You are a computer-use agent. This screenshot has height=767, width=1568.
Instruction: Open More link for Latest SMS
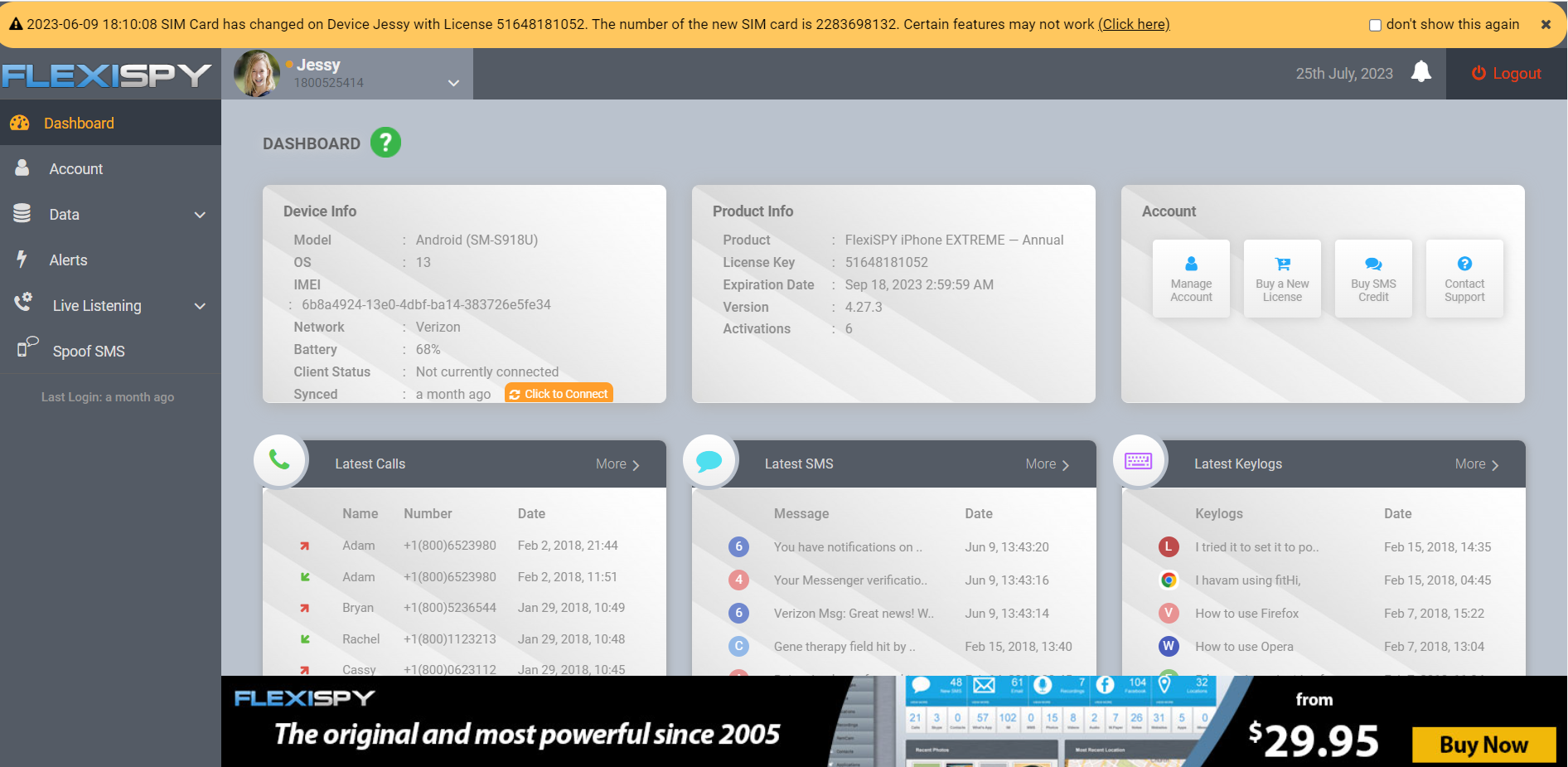tap(1048, 464)
